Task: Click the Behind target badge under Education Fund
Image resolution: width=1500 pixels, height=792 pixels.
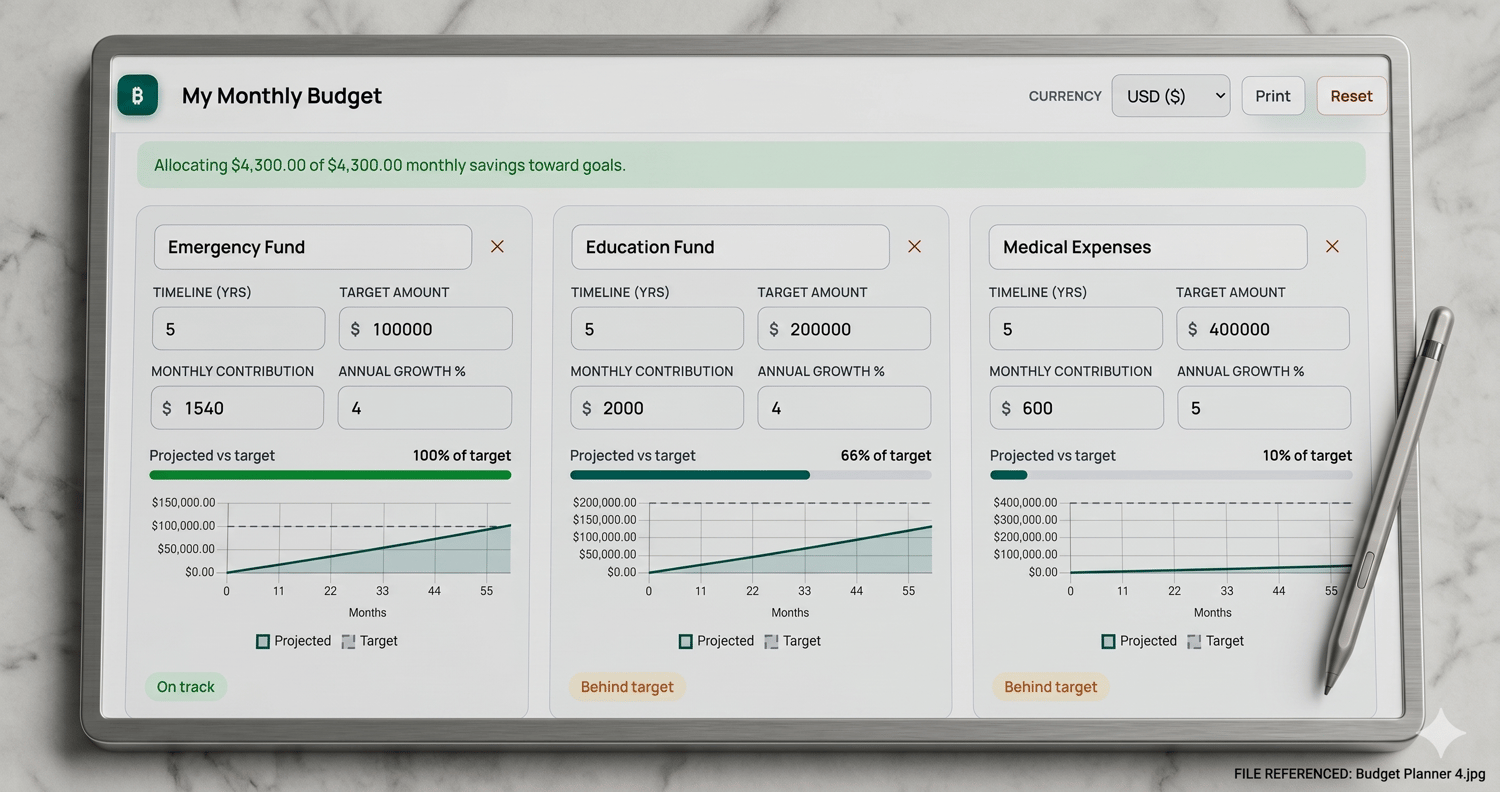Action: point(627,687)
